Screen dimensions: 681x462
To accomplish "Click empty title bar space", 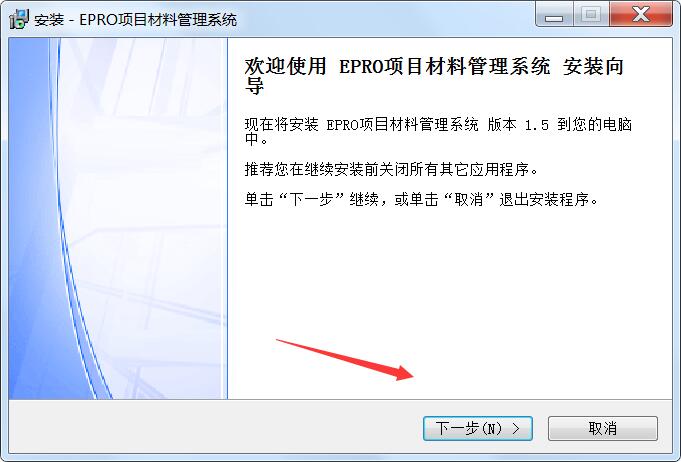I will (387, 19).
